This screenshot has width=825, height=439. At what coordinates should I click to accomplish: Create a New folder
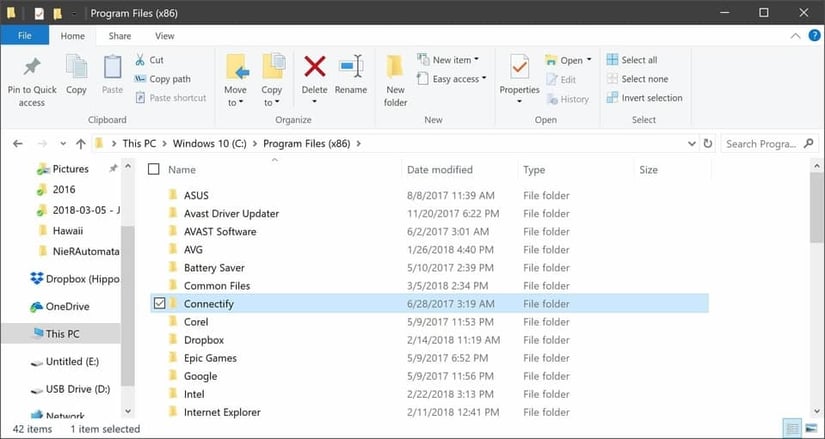point(395,81)
